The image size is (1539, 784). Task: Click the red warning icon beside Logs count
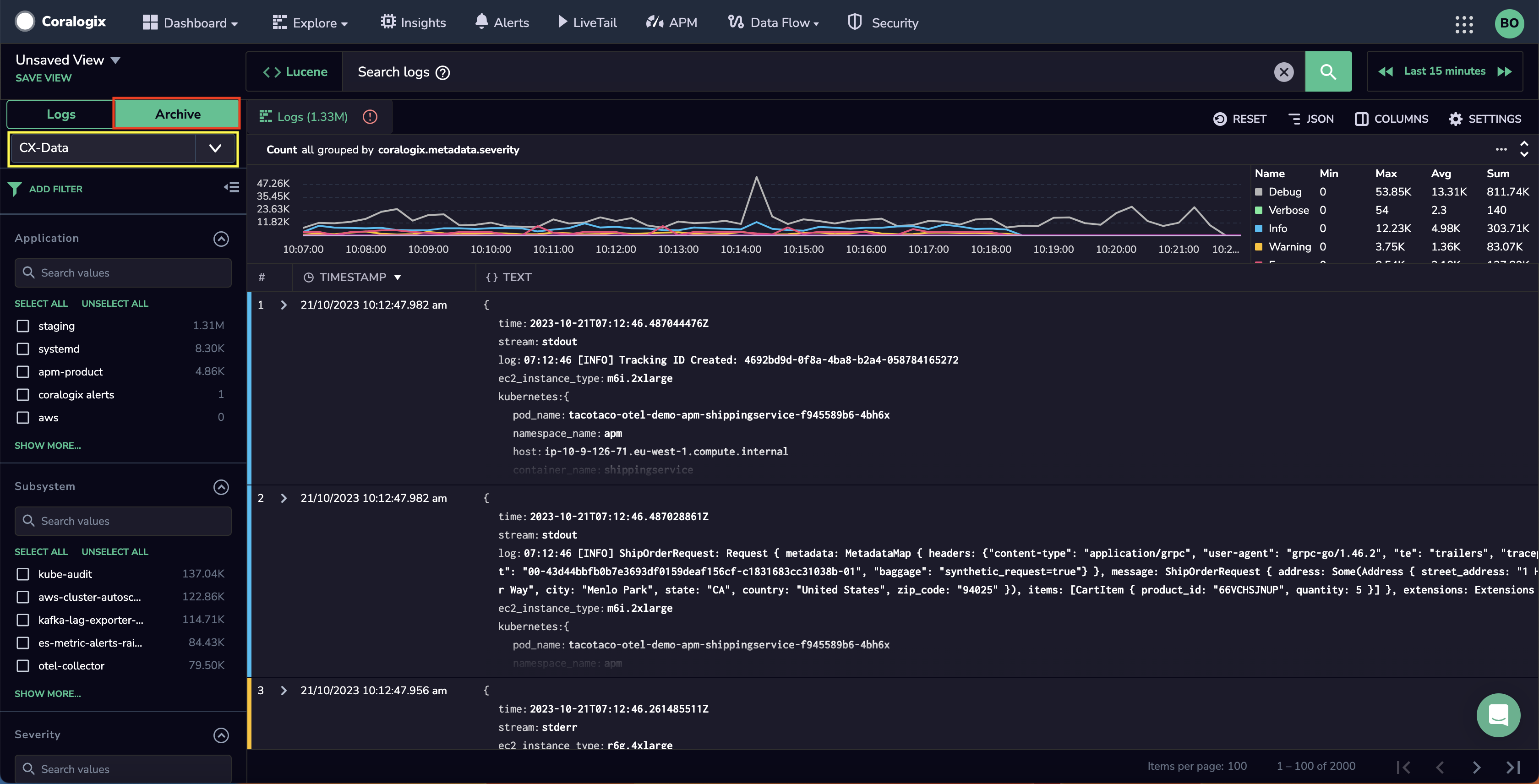pyautogui.click(x=370, y=117)
